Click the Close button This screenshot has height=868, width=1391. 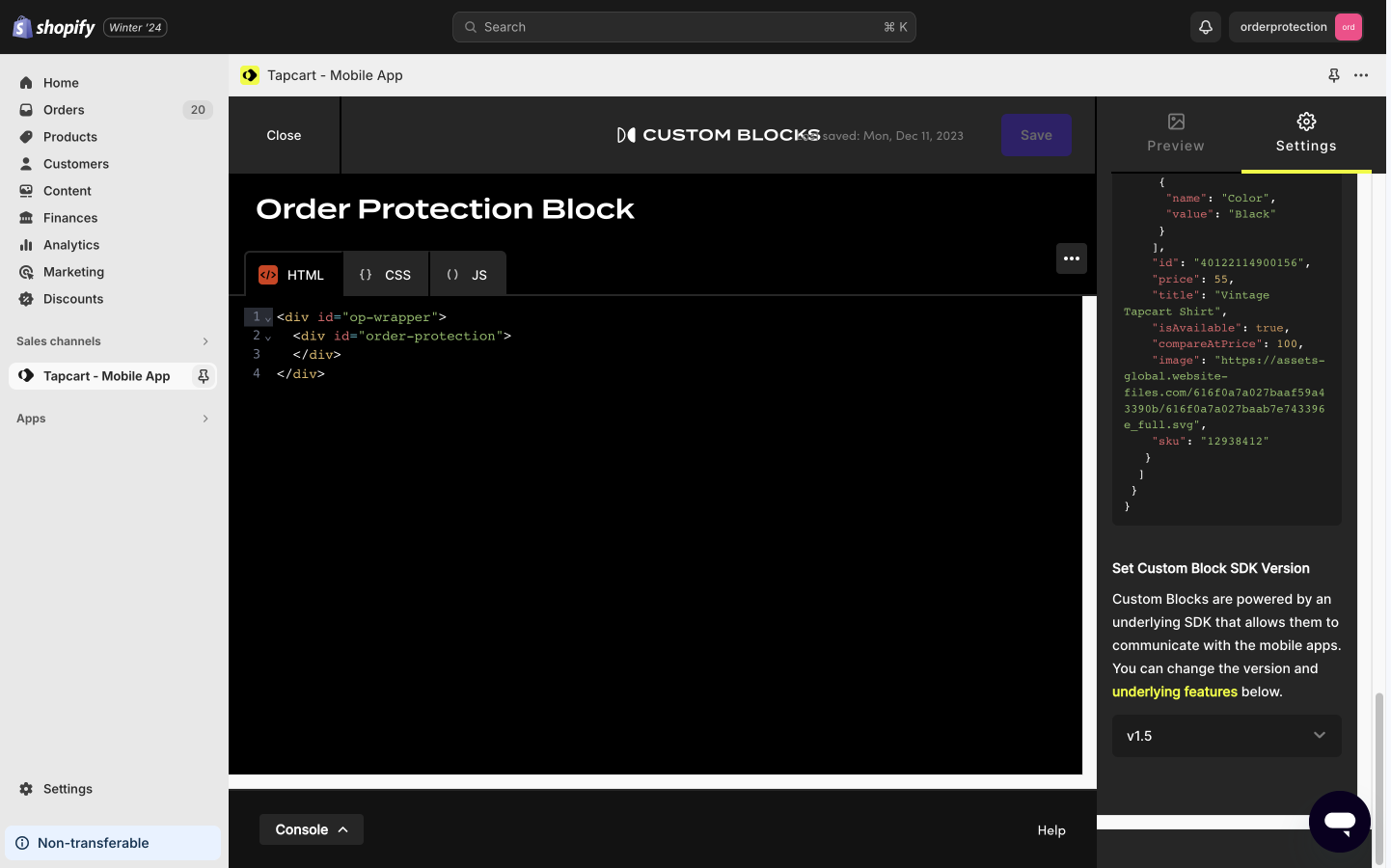pos(284,135)
